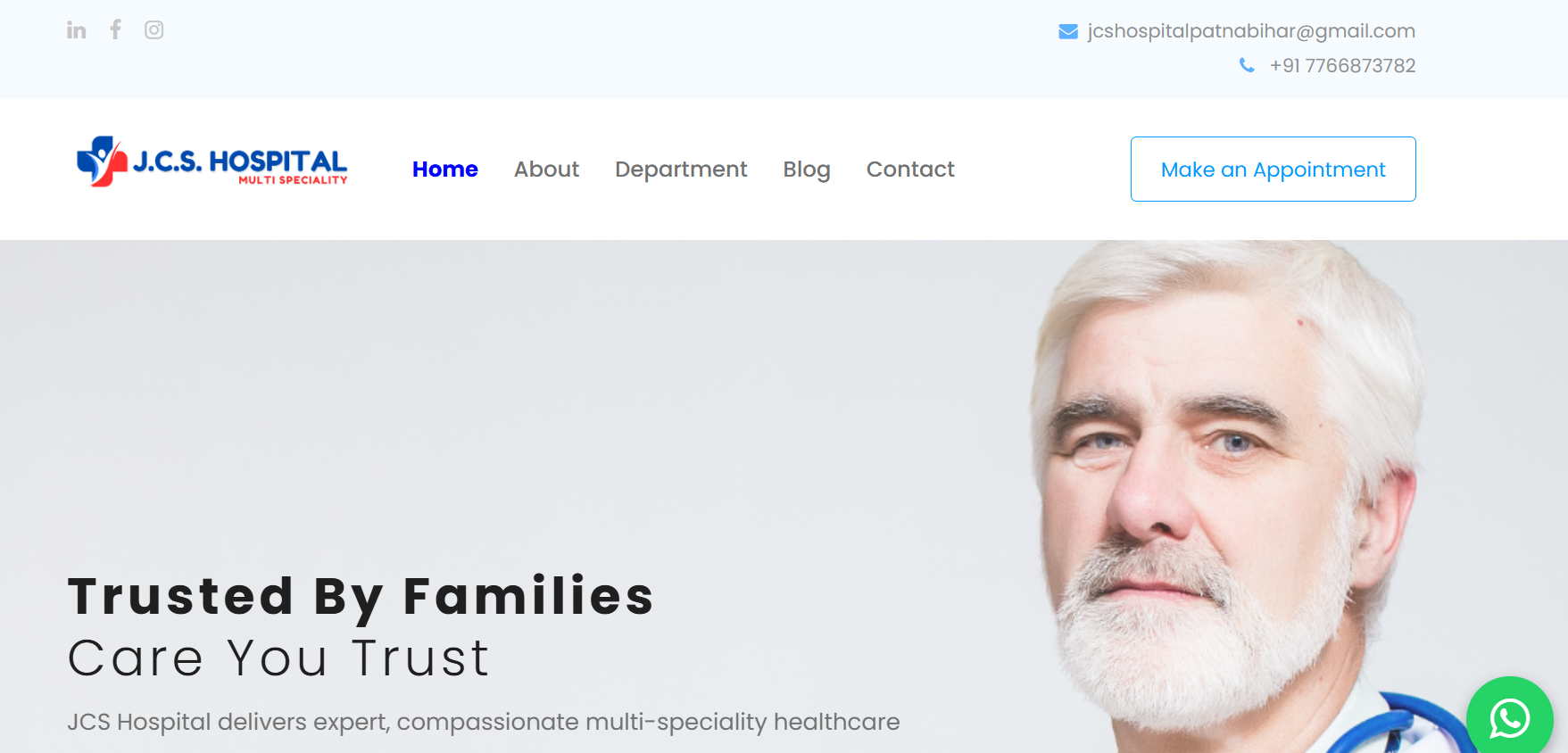
Task: Click the phone handset icon
Action: 1247,65
